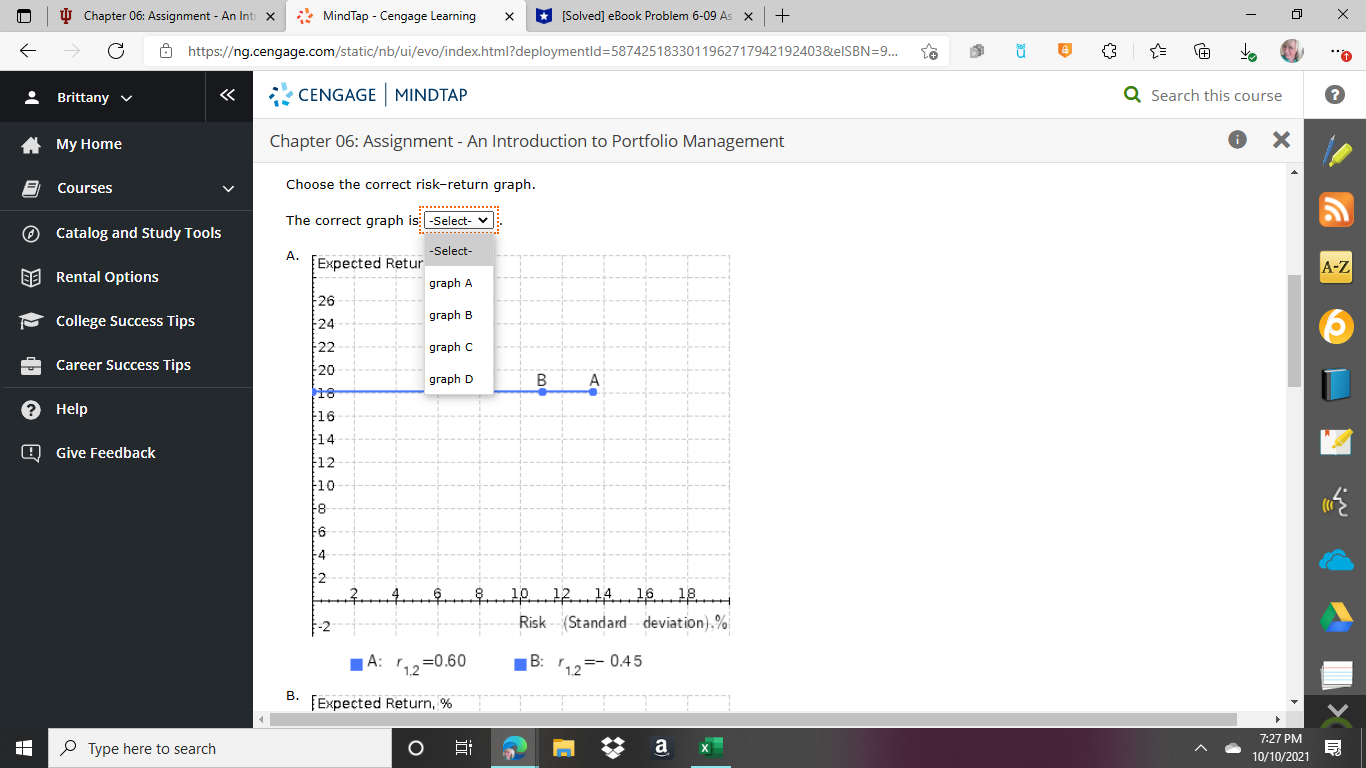Collapse the left navigation with the chevron
The image size is (1366, 768).
[x=228, y=96]
